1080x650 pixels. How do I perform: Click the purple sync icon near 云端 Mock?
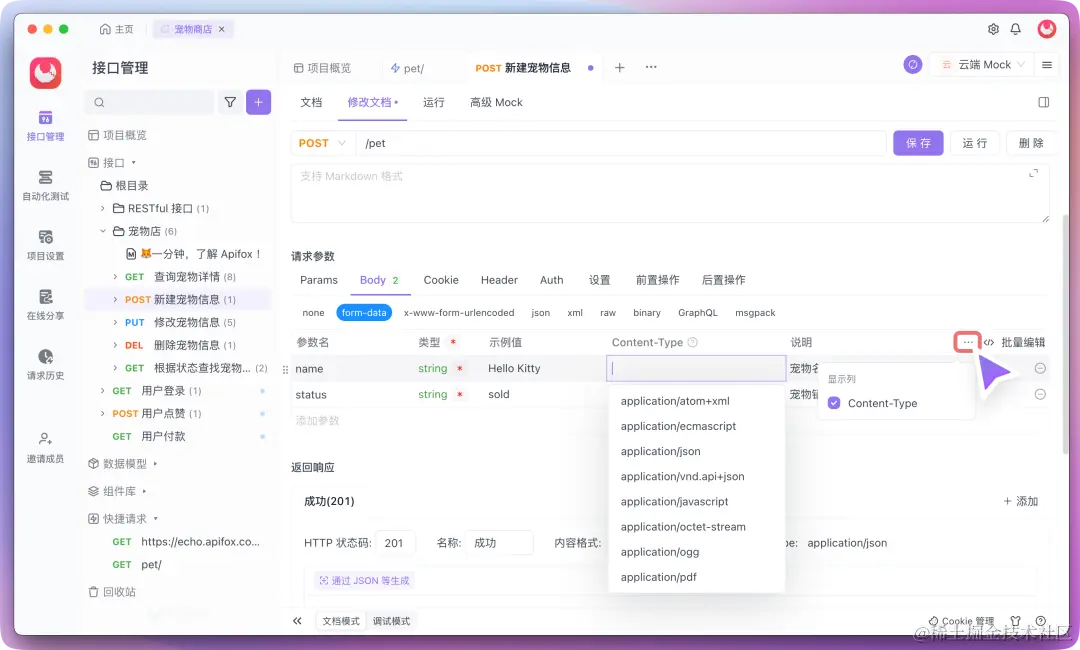click(x=911, y=64)
